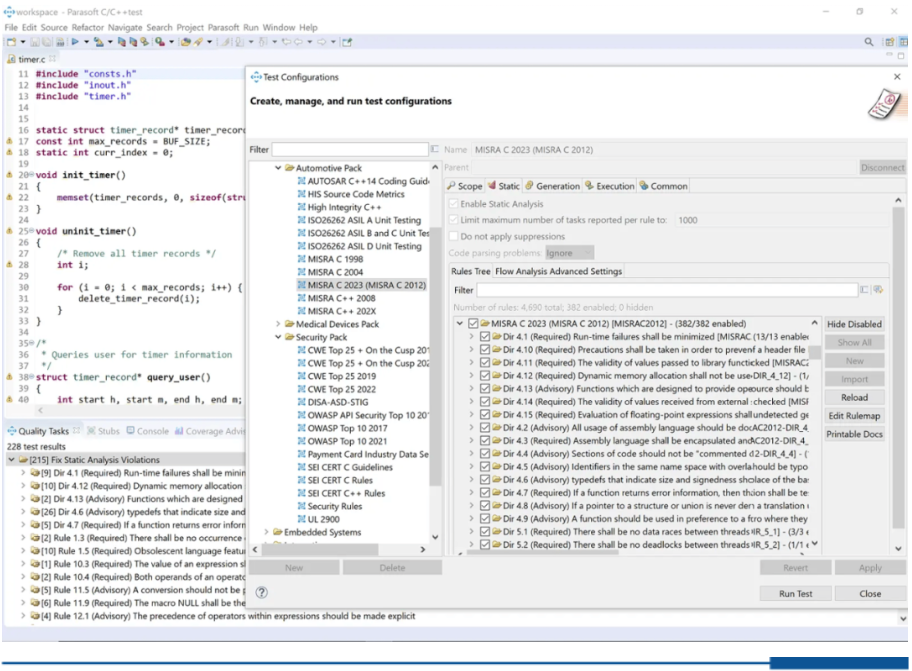Click the Search magnifier icon in main toolbar
Viewport: 912px width, 671px height.
tap(868, 42)
